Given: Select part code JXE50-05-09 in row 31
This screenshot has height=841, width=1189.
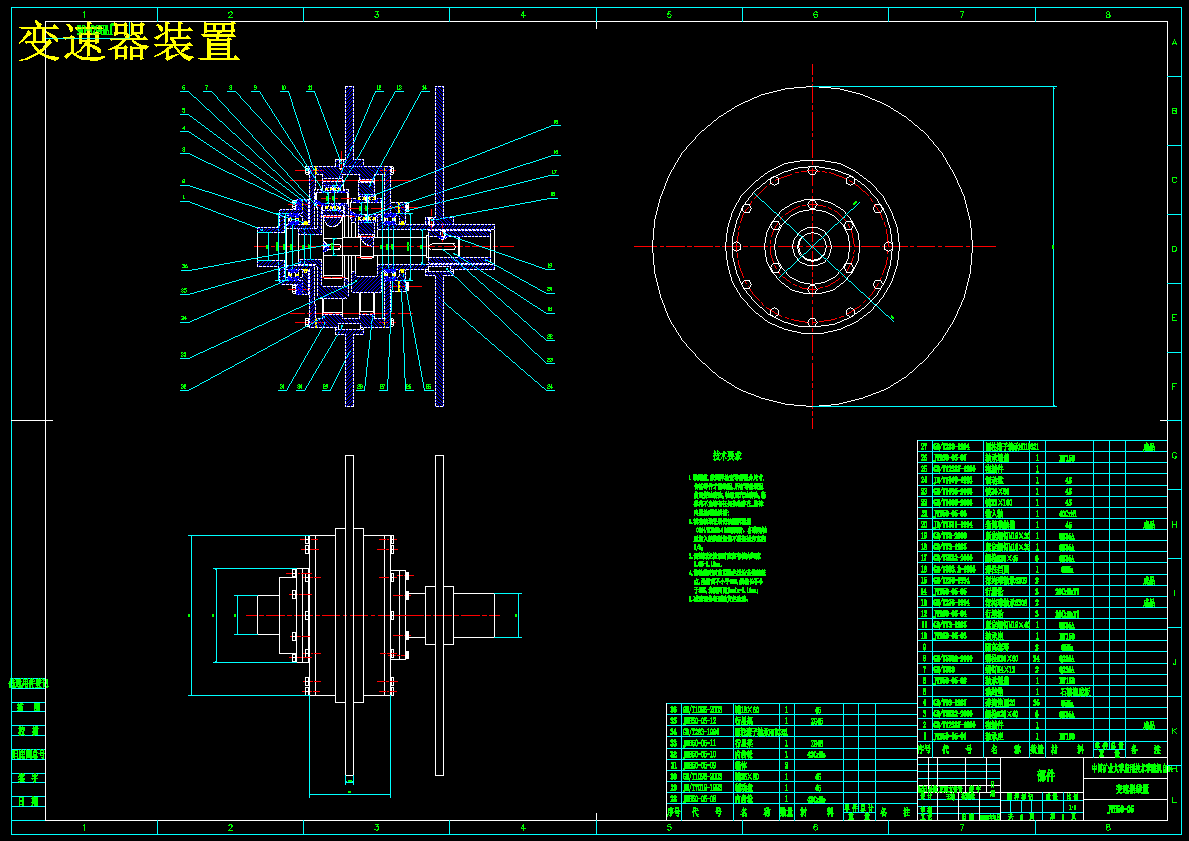Looking at the screenshot, I should tap(699, 766).
